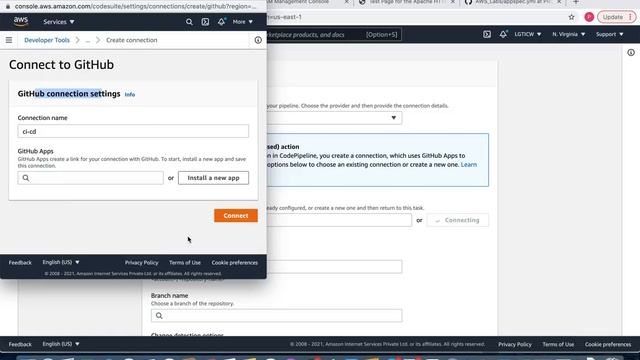
Task: Click the search icon in popup header
Action: (189, 22)
